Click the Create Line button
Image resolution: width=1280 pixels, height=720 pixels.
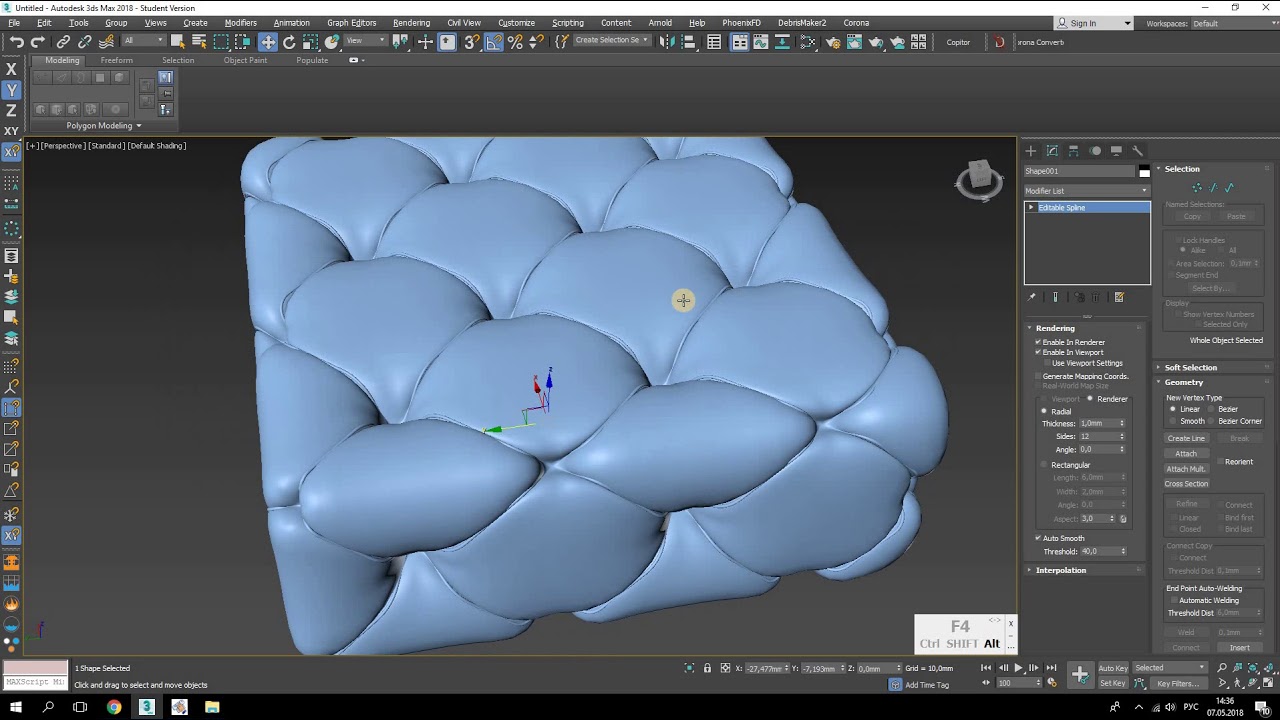click(1186, 438)
